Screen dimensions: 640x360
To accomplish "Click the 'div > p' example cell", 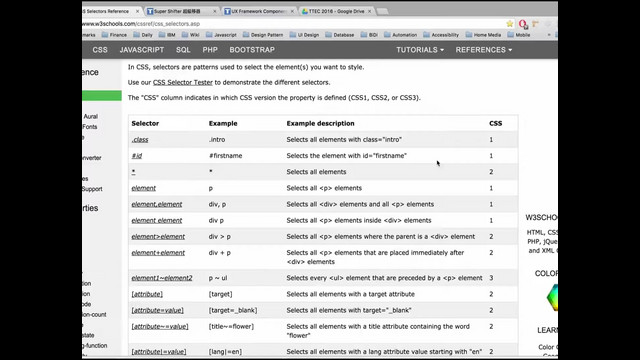I will pos(220,237).
